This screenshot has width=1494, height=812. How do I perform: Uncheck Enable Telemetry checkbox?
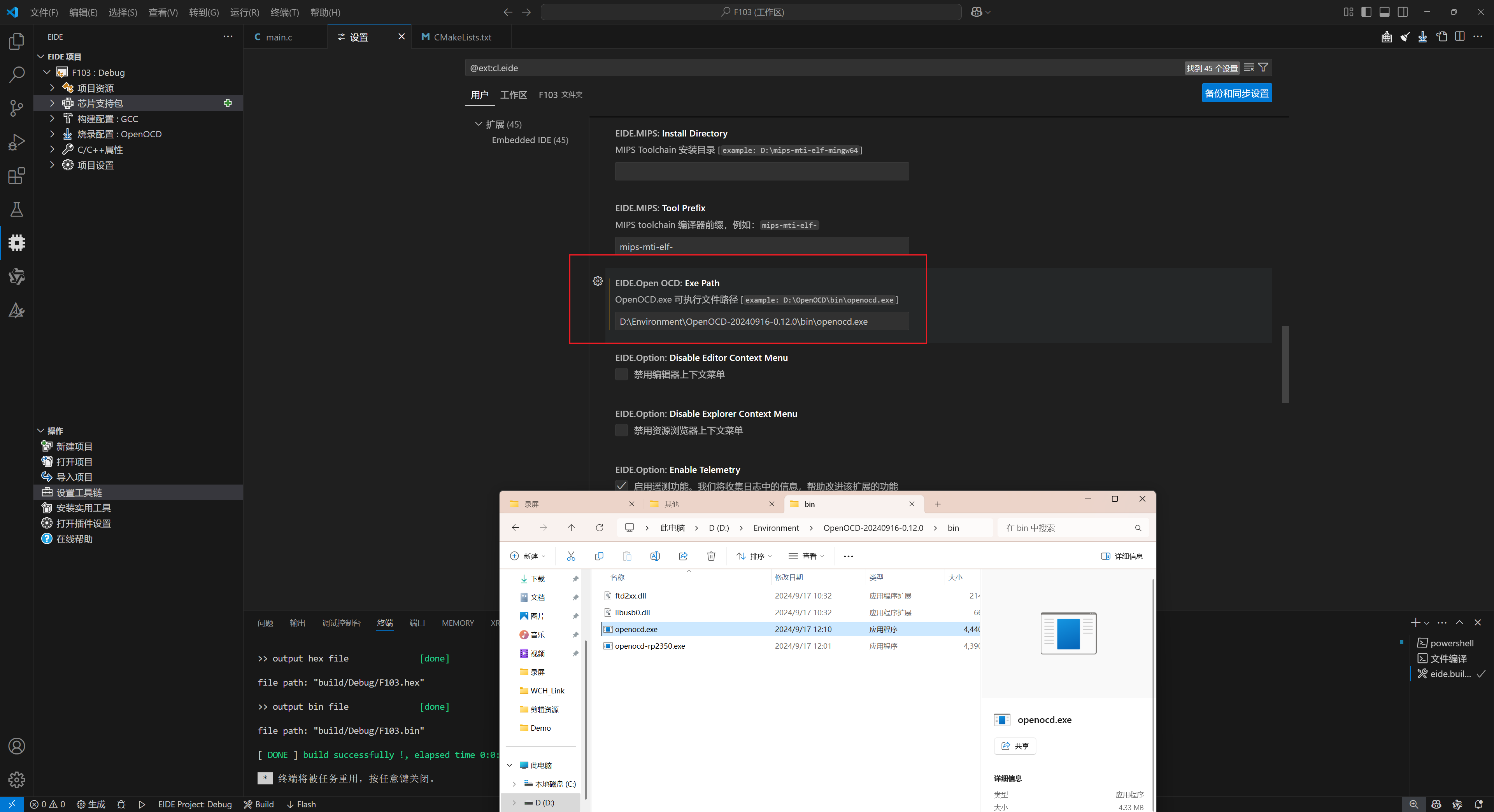click(x=621, y=486)
